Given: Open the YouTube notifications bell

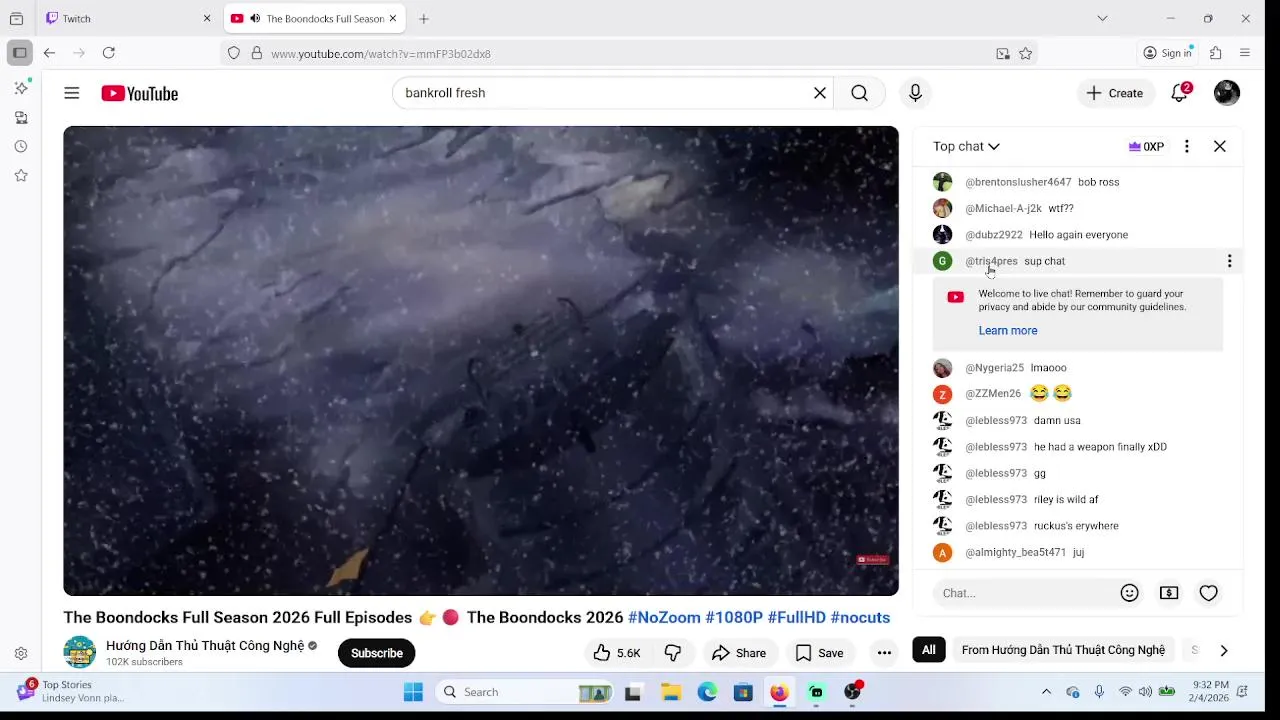Looking at the screenshot, I should pyautogui.click(x=1180, y=93).
